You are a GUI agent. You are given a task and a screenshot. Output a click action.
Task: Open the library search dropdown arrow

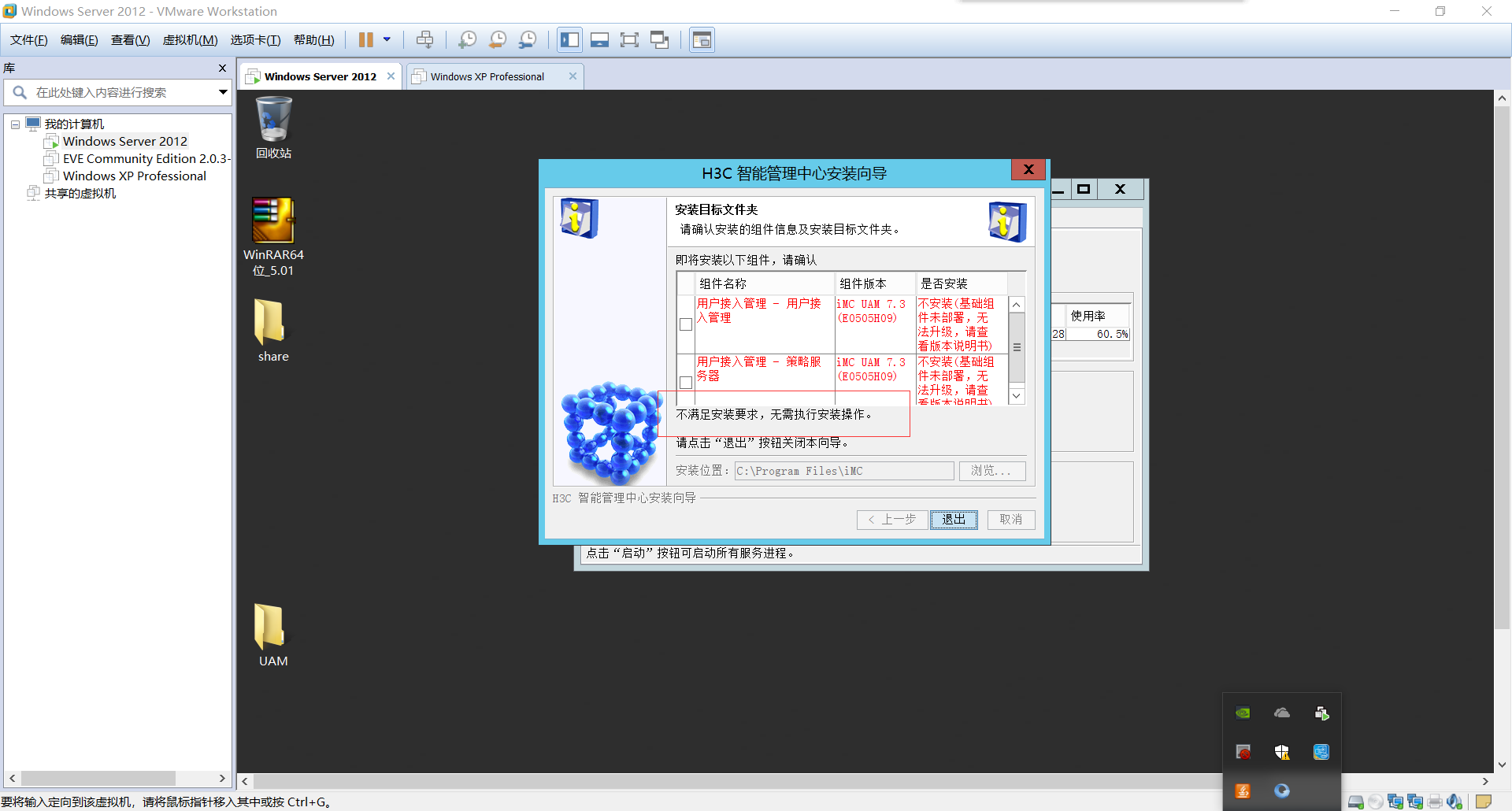(223, 92)
